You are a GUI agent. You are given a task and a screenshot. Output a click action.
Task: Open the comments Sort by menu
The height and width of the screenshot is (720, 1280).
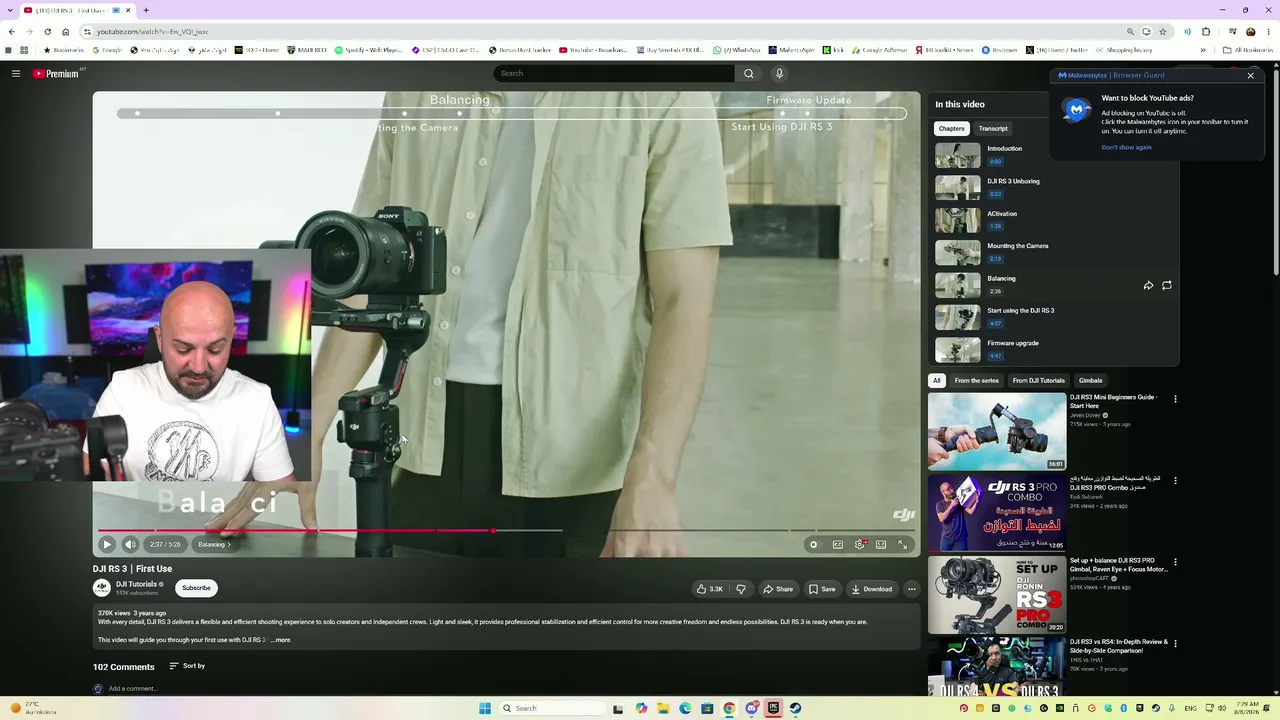(x=187, y=666)
